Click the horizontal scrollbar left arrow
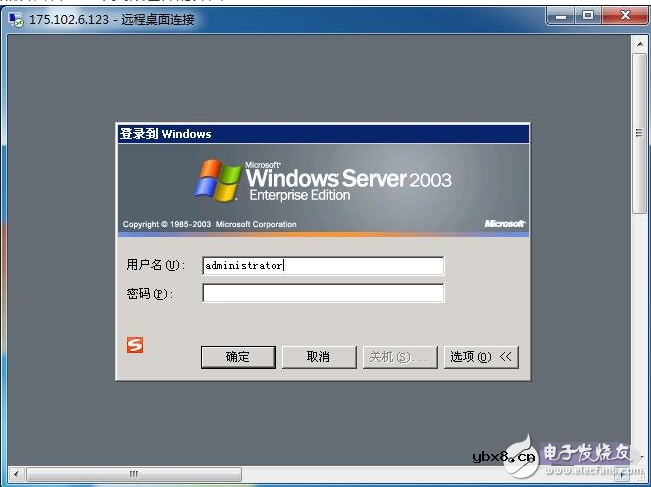Screen dimensions: 651x487 [x=16, y=474]
